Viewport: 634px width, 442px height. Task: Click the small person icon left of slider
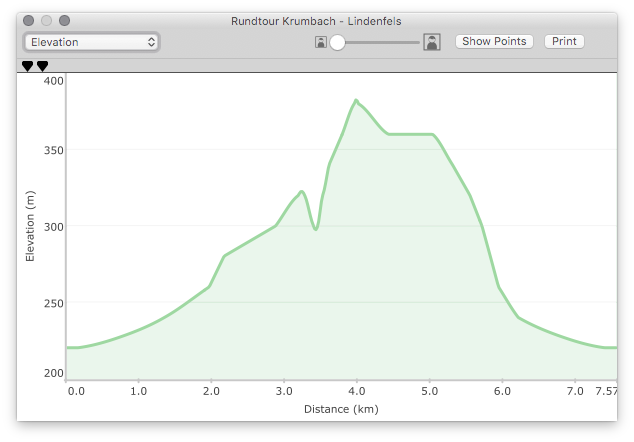pyautogui.click(x=321, y=42)
